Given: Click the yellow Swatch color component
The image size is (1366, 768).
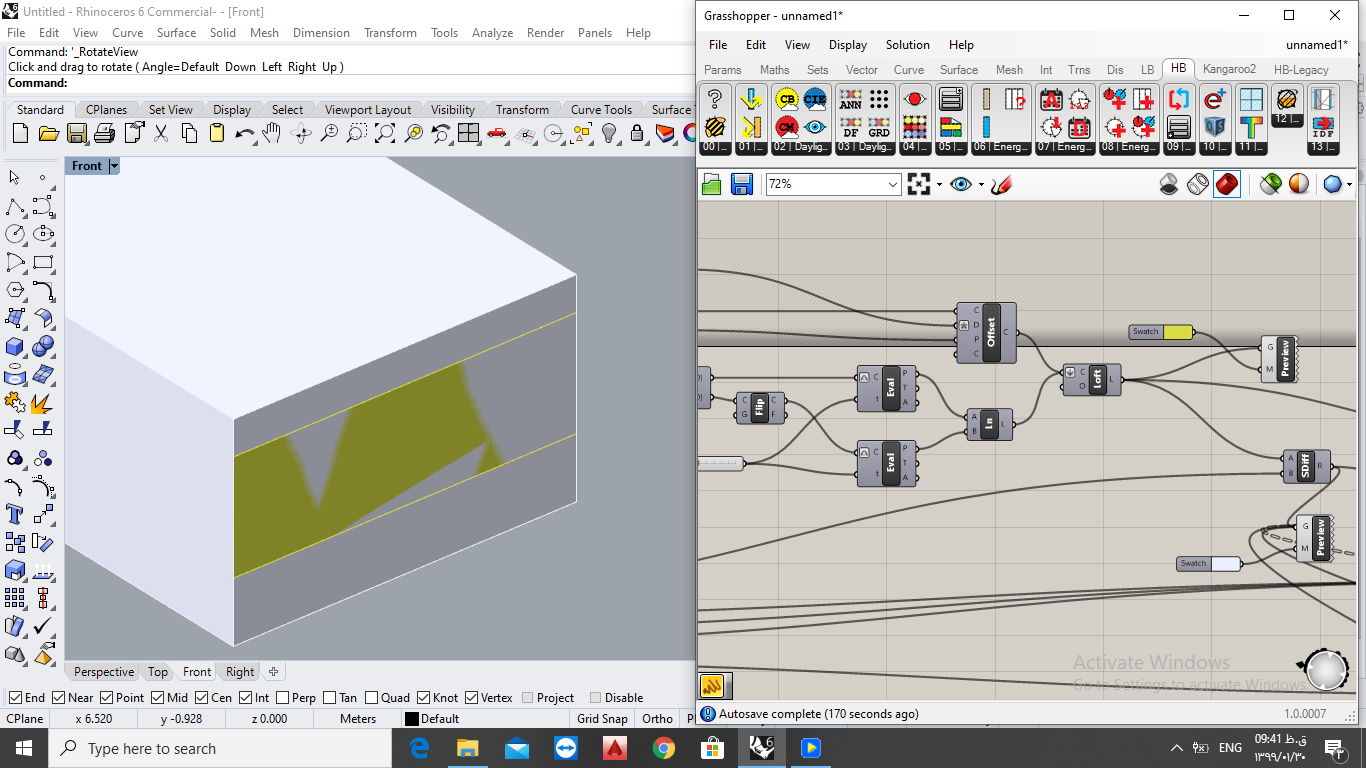Looking at the screenshot, I should (1161, 332).
